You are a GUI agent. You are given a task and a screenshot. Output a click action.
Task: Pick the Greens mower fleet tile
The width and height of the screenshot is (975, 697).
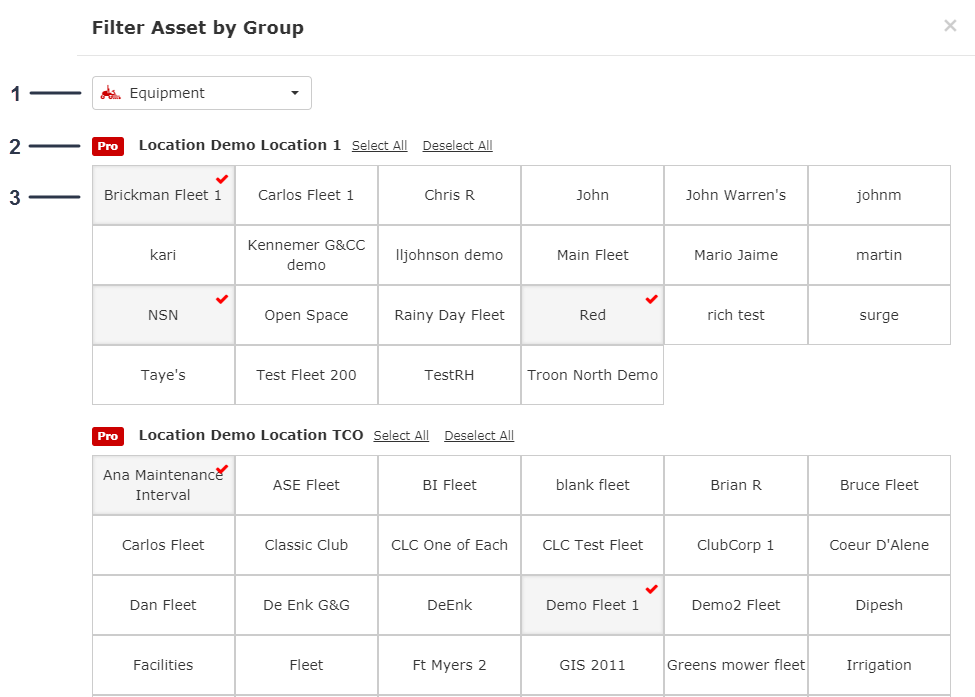(x=736, y=665)
